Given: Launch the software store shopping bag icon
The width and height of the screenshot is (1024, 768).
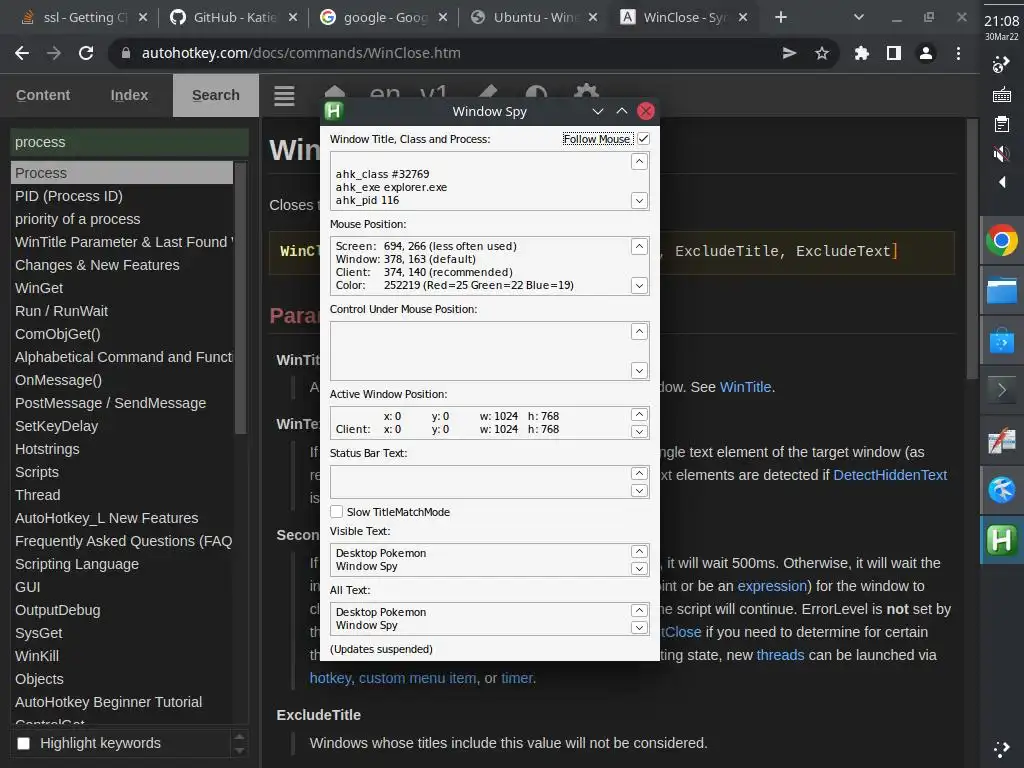Looking at the screenshot, I should (1001, 341).
